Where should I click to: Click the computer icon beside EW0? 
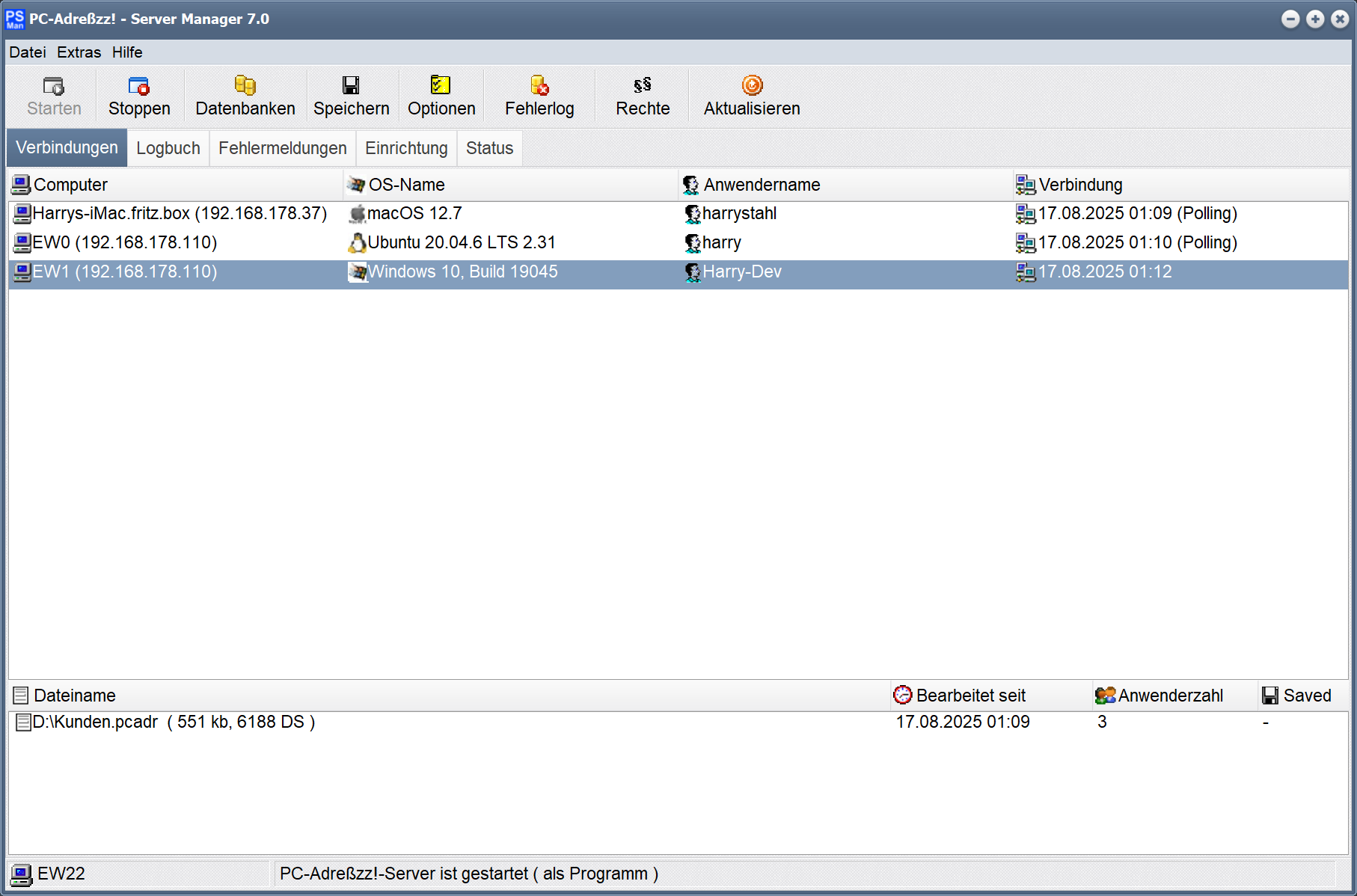pyautogui.click(x=22, y=243)
